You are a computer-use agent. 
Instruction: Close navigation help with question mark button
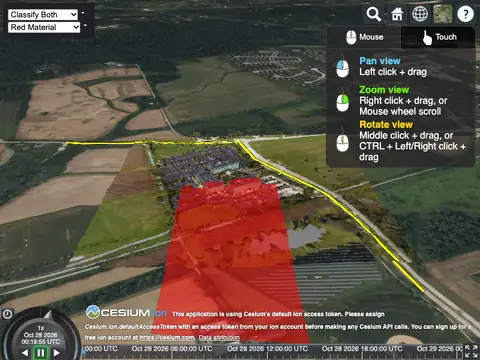coord(466,14)
